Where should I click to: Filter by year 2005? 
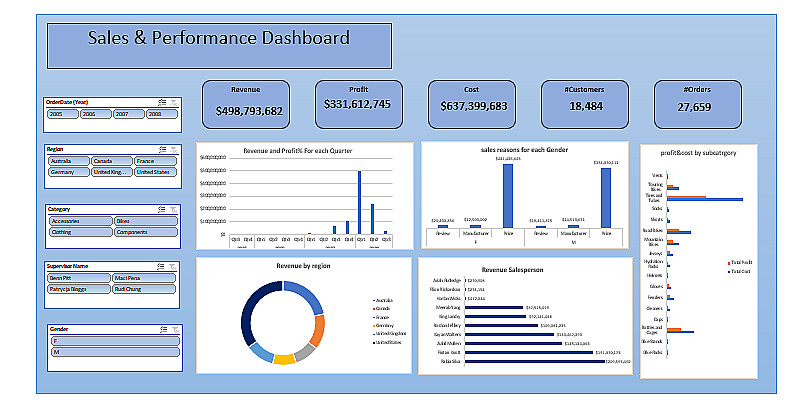pyautogui.click(x=63, y=114)
